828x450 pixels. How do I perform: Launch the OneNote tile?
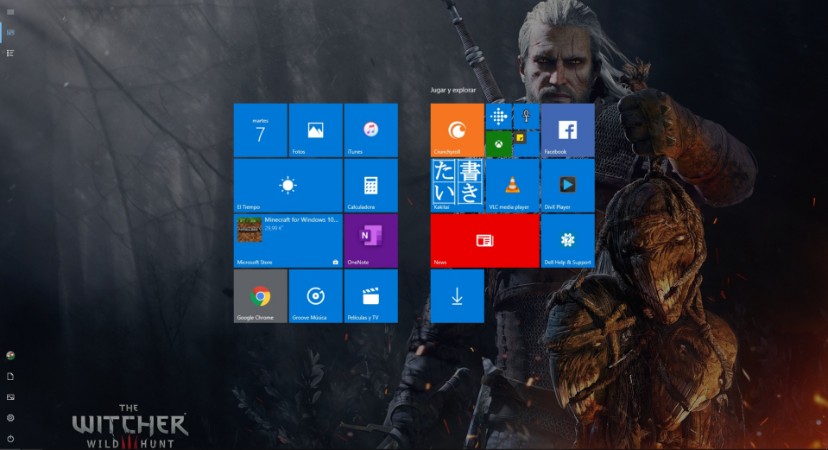[371, 241]
